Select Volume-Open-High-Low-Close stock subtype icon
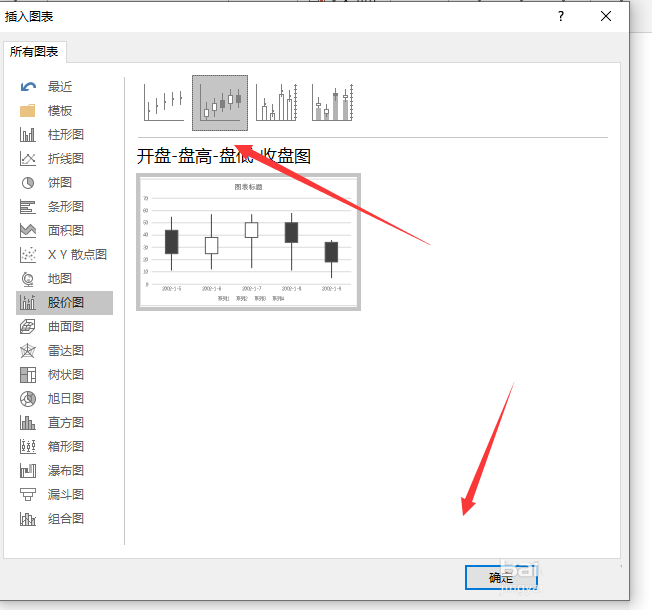652x610 pixels. (x=332, y=103)
